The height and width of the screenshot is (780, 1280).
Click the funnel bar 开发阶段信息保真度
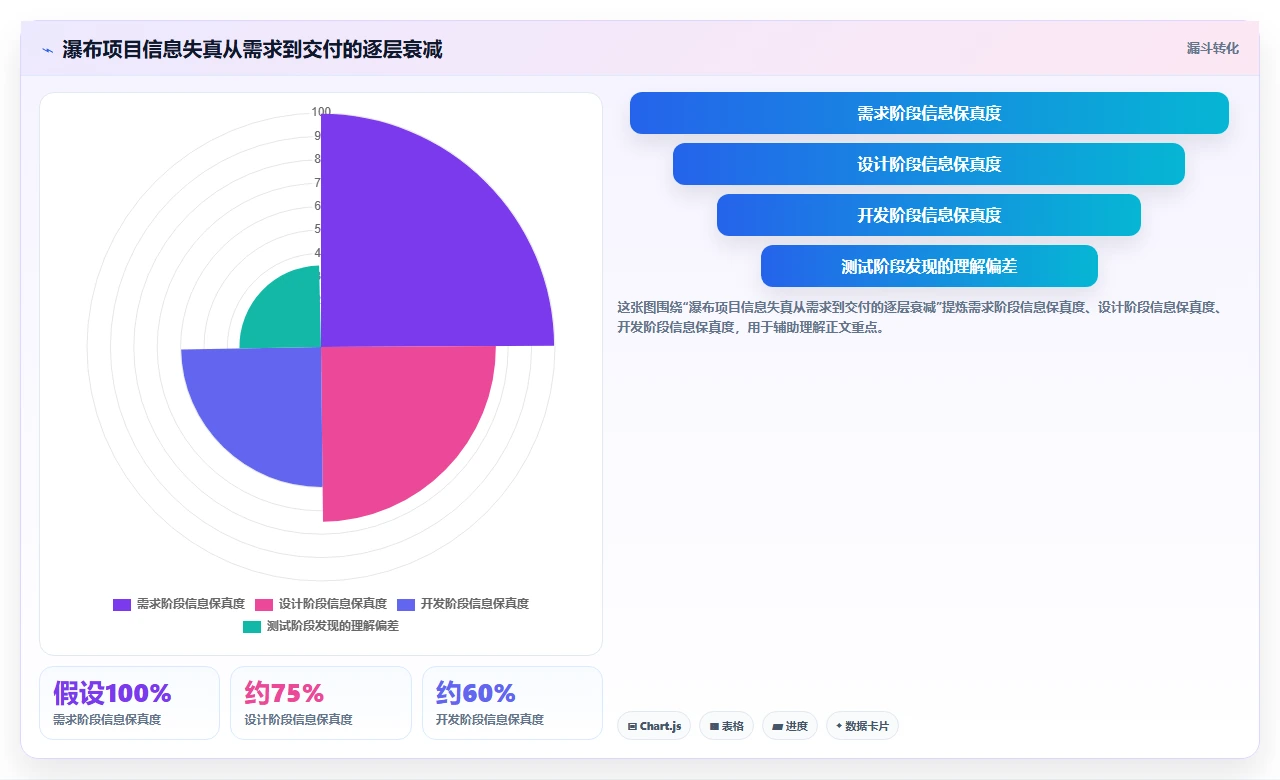[x=929, y=215]
